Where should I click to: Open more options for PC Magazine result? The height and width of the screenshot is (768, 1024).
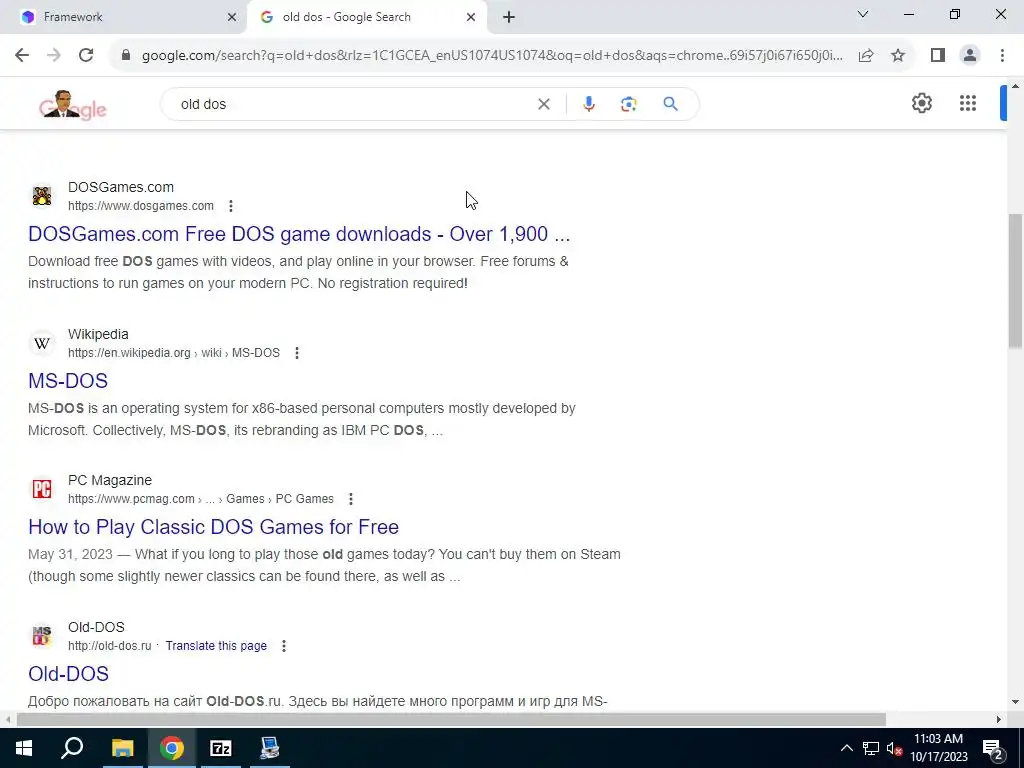click(x=351, y=500)
